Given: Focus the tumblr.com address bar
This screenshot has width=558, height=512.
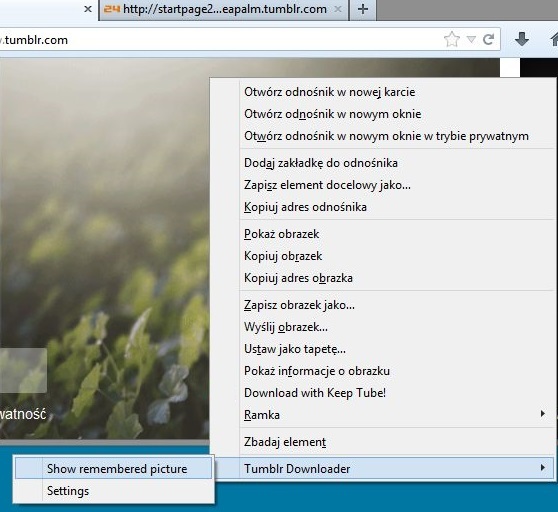Looking at the screenshot, I should coord(221,40).
